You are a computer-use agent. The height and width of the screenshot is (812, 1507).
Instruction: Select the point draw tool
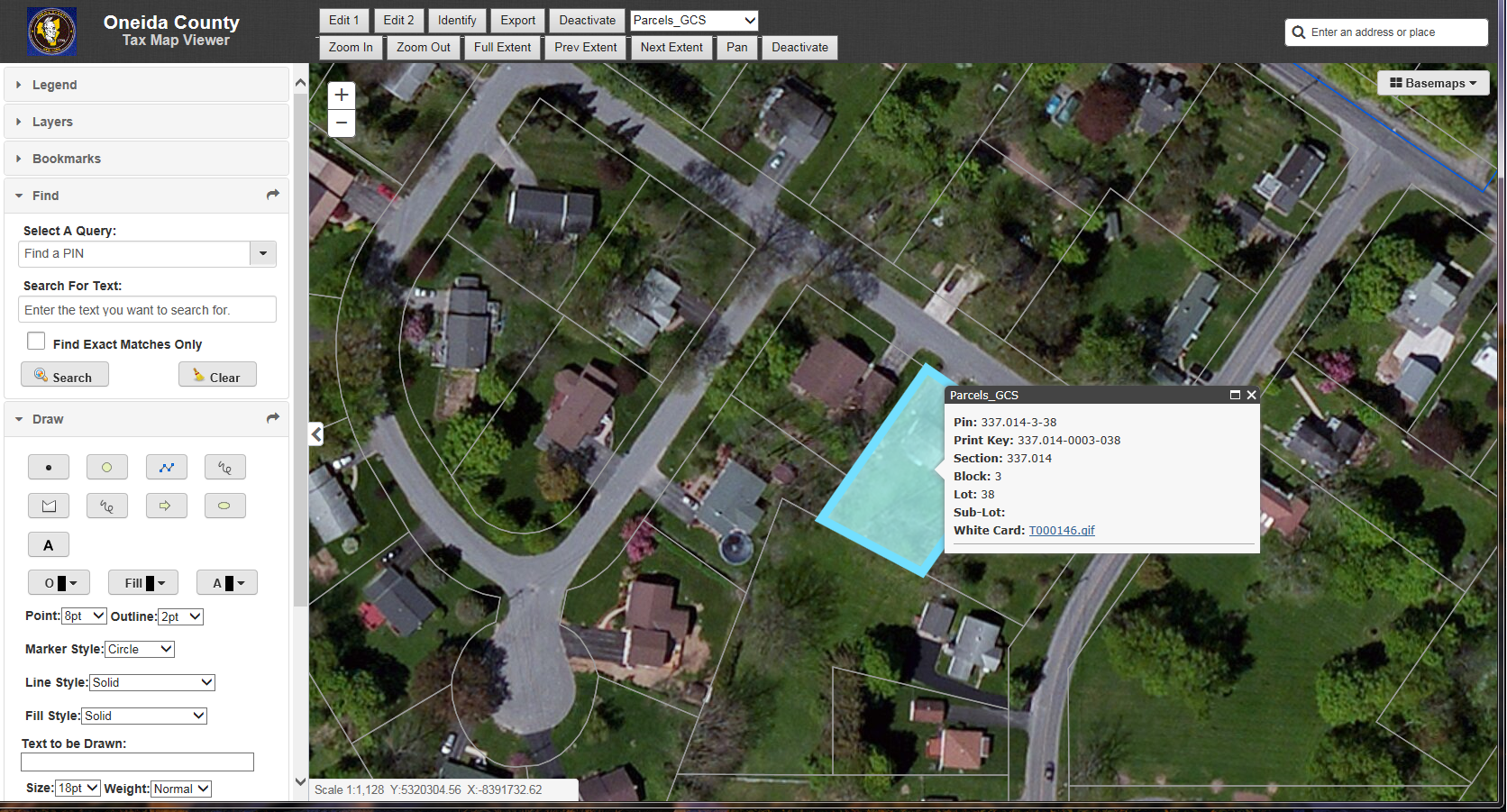(49, 467)
